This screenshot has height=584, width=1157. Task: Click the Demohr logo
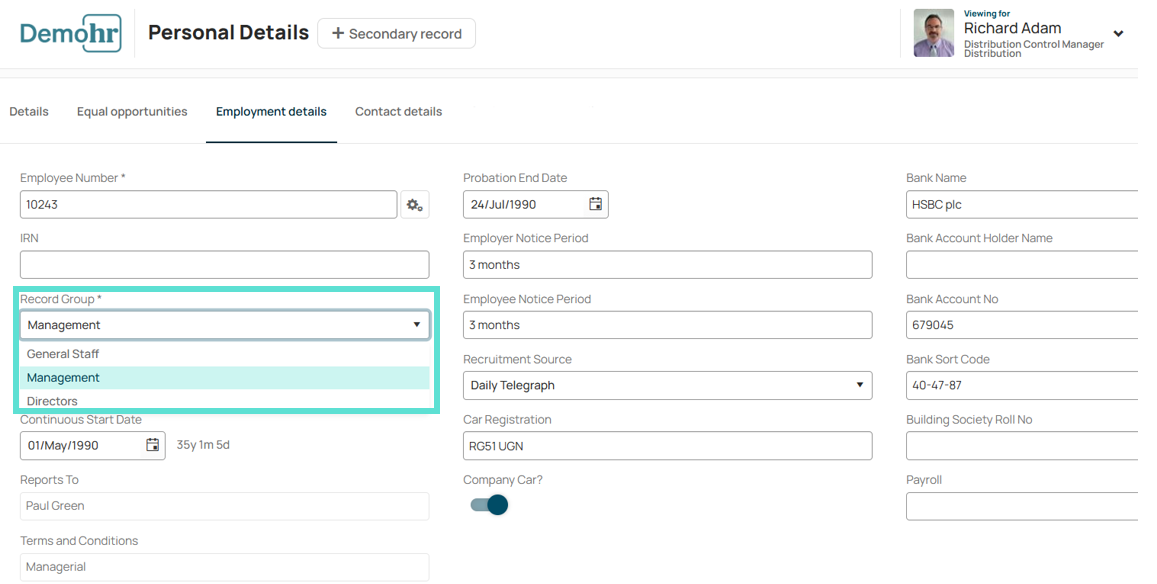point(71,33)
